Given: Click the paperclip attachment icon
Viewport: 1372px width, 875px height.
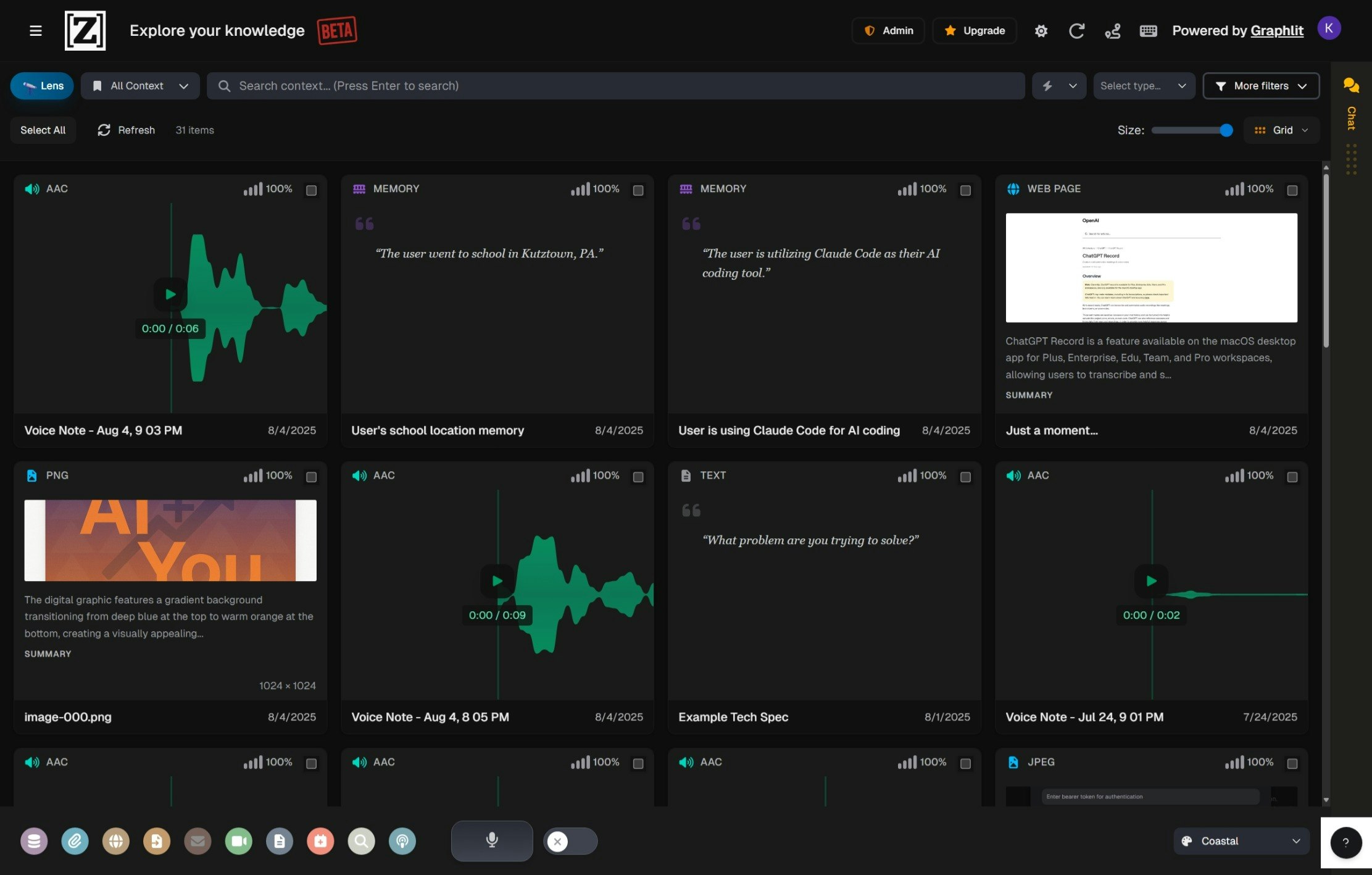Looking at the screenshot, I should coord(75,841).
